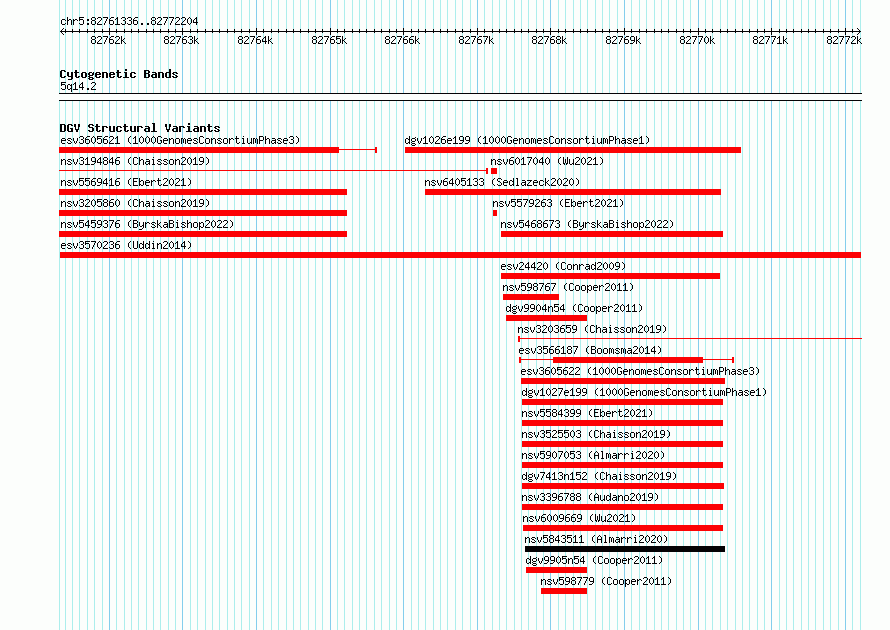Open nsv6009669 (Wu2021) variant
Screen dimensions: 890x630
click(x=579, y=518)
